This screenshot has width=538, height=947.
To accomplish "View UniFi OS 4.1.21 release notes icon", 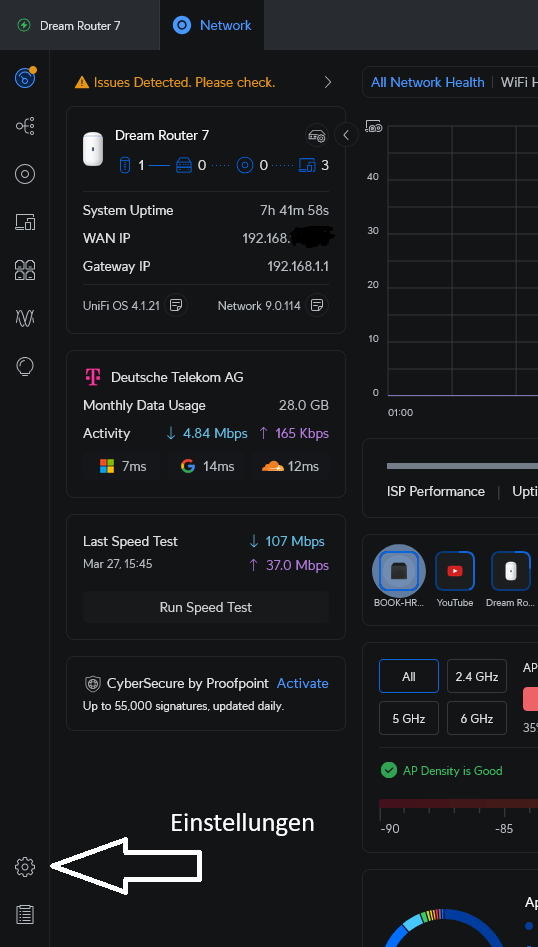I will pos(176,305).
